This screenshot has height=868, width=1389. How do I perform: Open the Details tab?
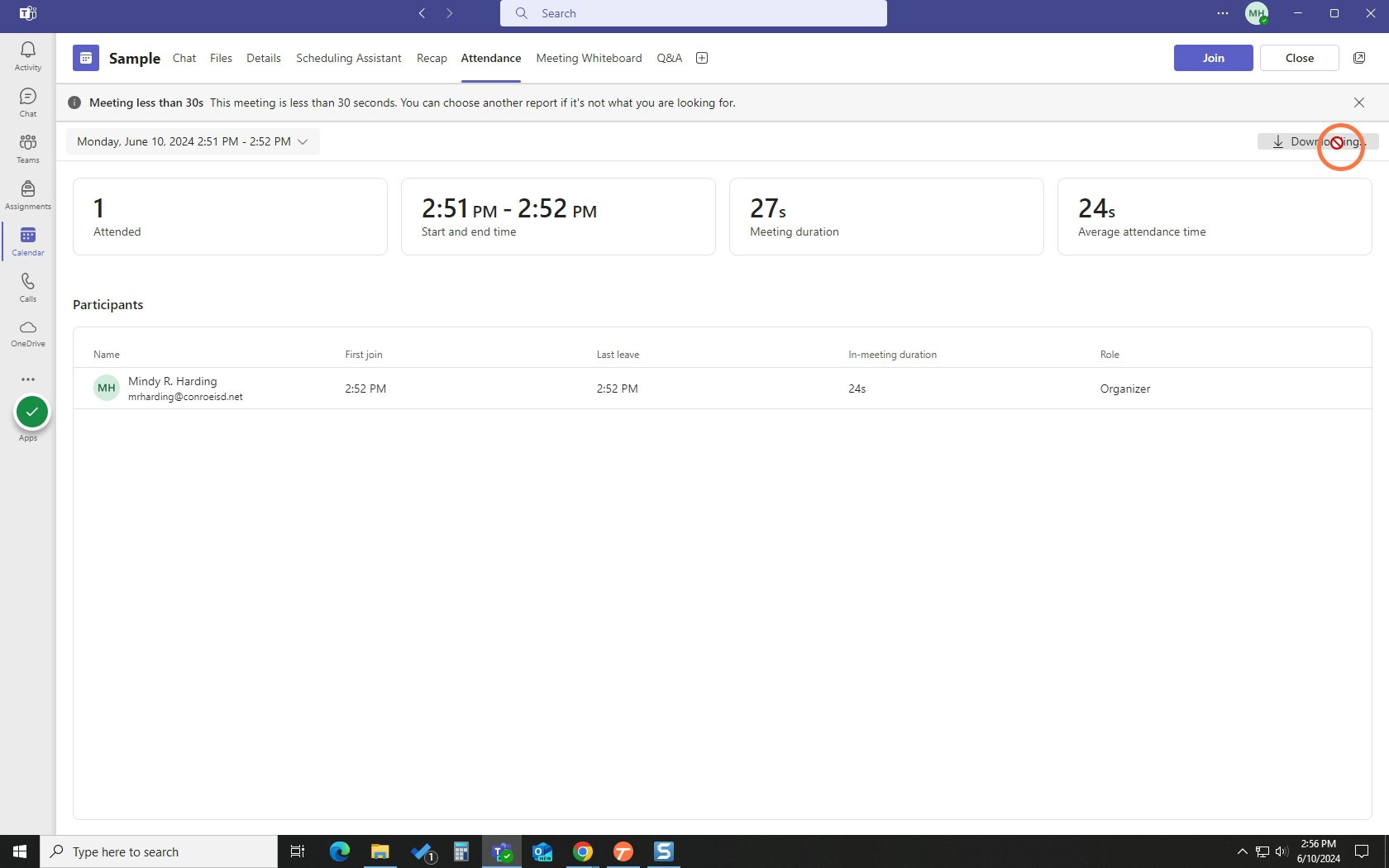click(264, 58)
